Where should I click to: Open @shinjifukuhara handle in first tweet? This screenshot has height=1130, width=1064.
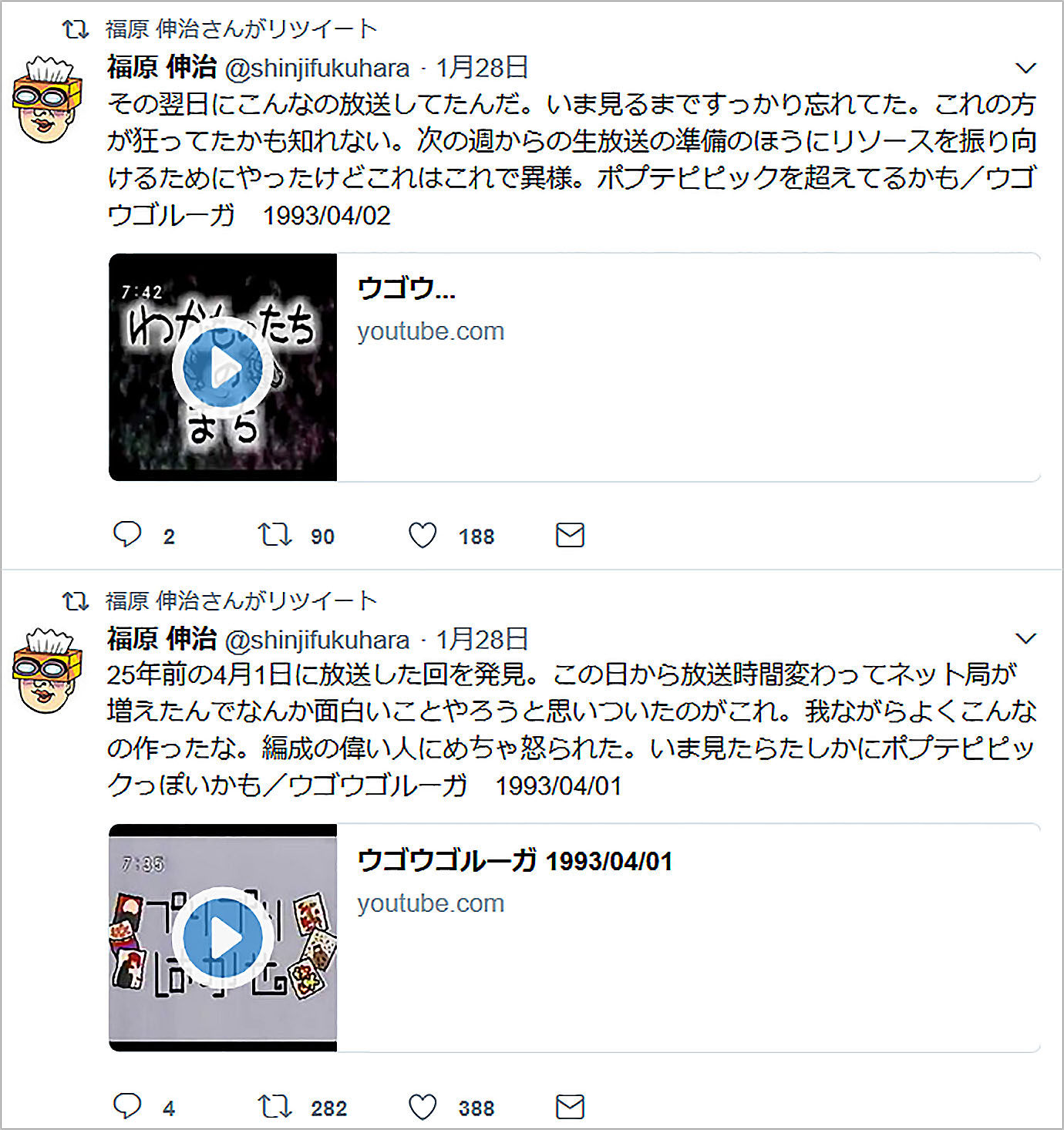317,68
